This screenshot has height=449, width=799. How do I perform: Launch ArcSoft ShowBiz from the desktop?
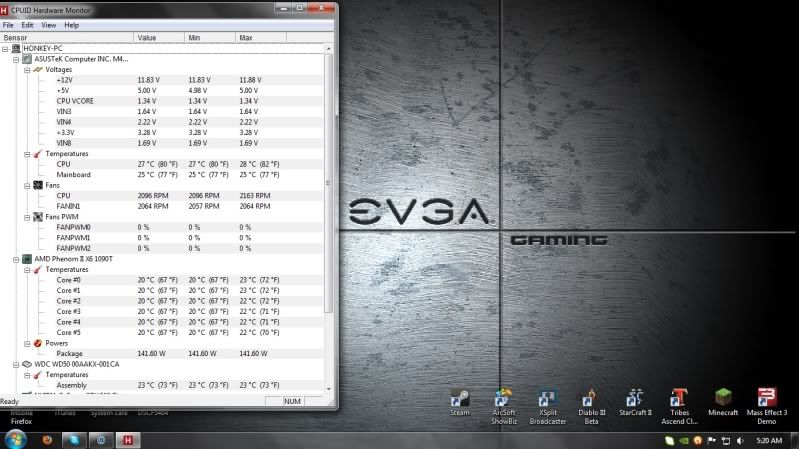point(504,406)
